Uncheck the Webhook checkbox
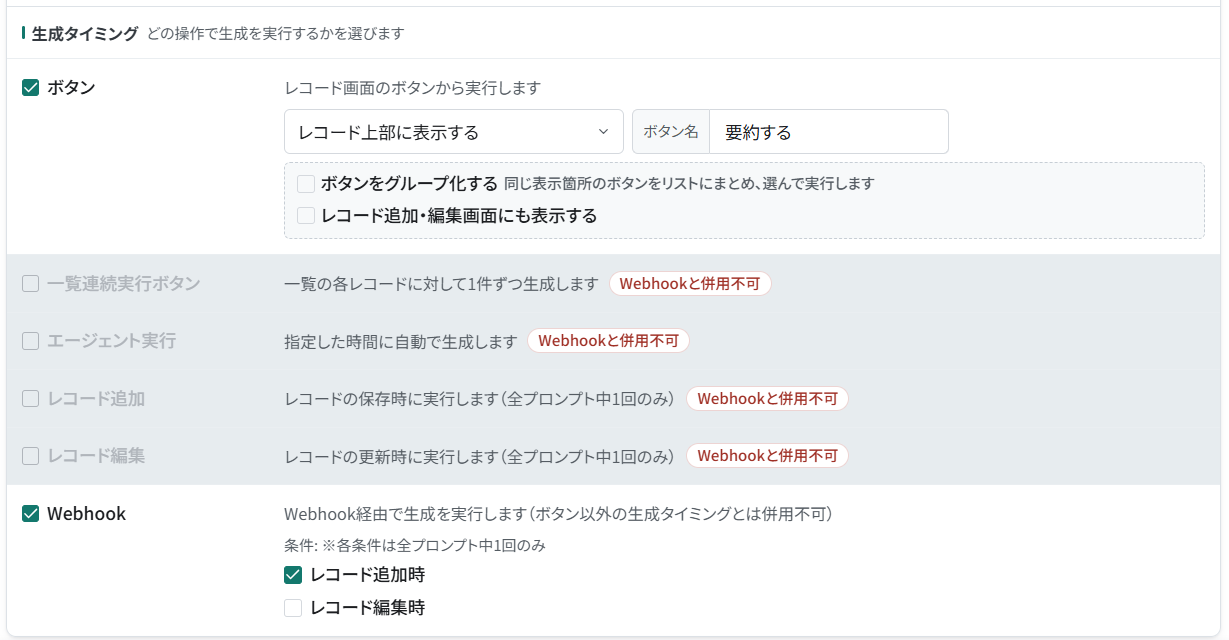1229x640 pixels. pyautogui.click(x=30, y=514)
